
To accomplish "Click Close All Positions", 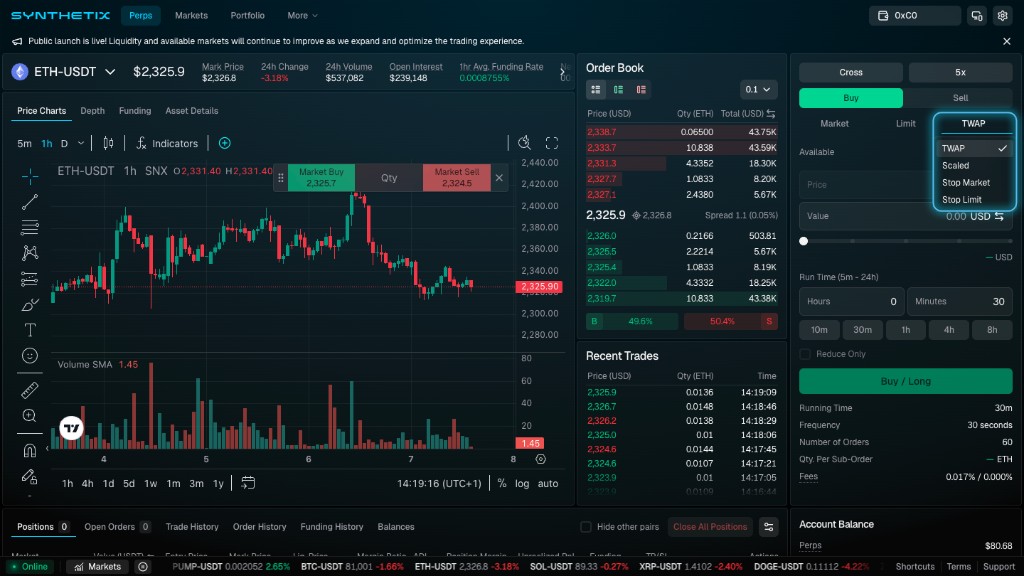I will [x=710, y=527].
